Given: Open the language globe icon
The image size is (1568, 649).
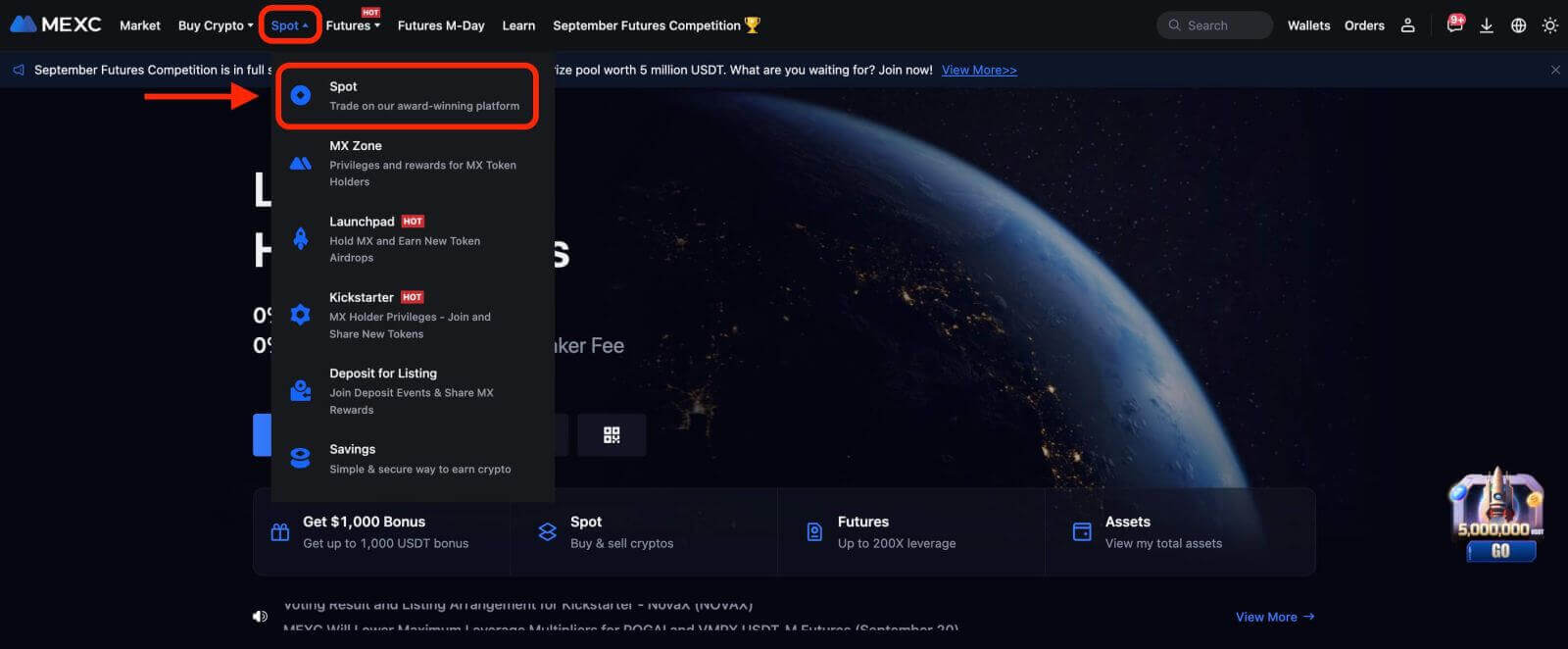Looking at the screenshot, I should [x=1518, y=25].
